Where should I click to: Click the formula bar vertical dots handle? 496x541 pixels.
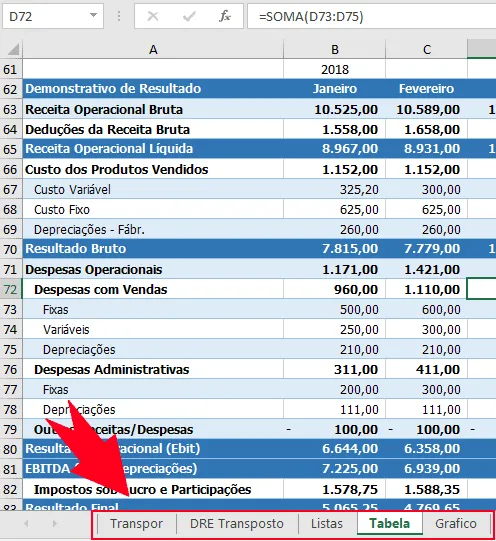119,16
